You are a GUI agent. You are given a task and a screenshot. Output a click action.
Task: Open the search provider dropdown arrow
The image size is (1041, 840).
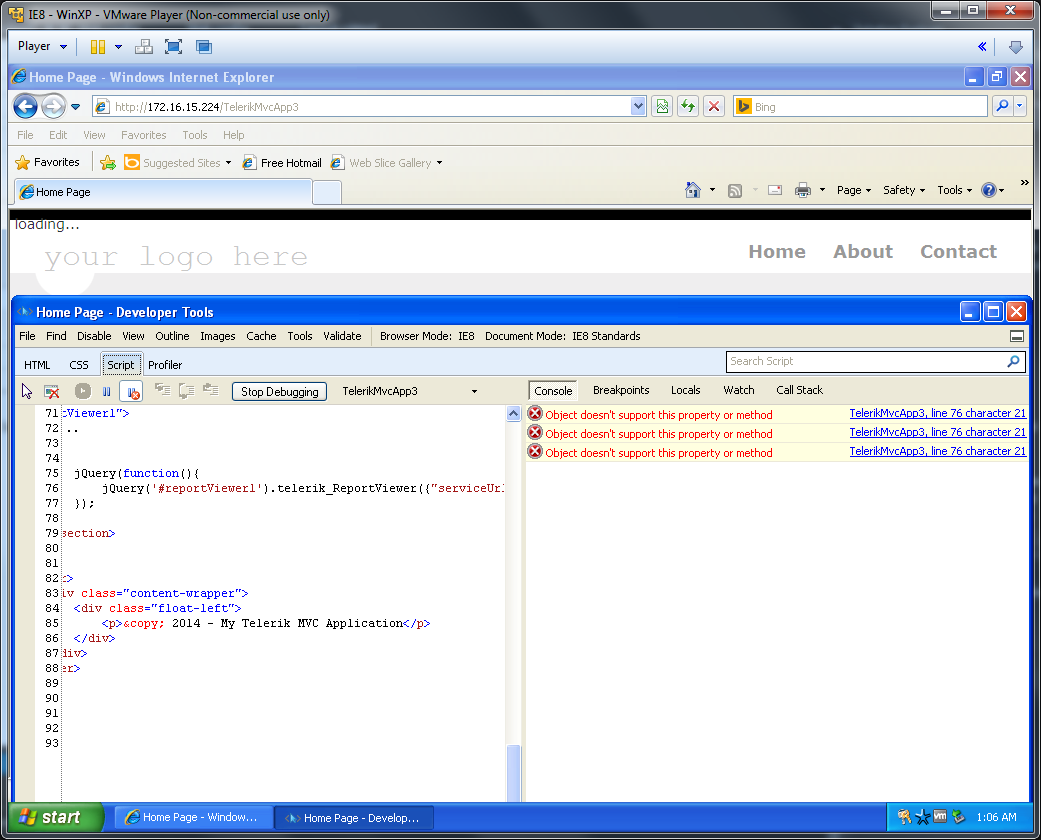[x=1019, y=106]
